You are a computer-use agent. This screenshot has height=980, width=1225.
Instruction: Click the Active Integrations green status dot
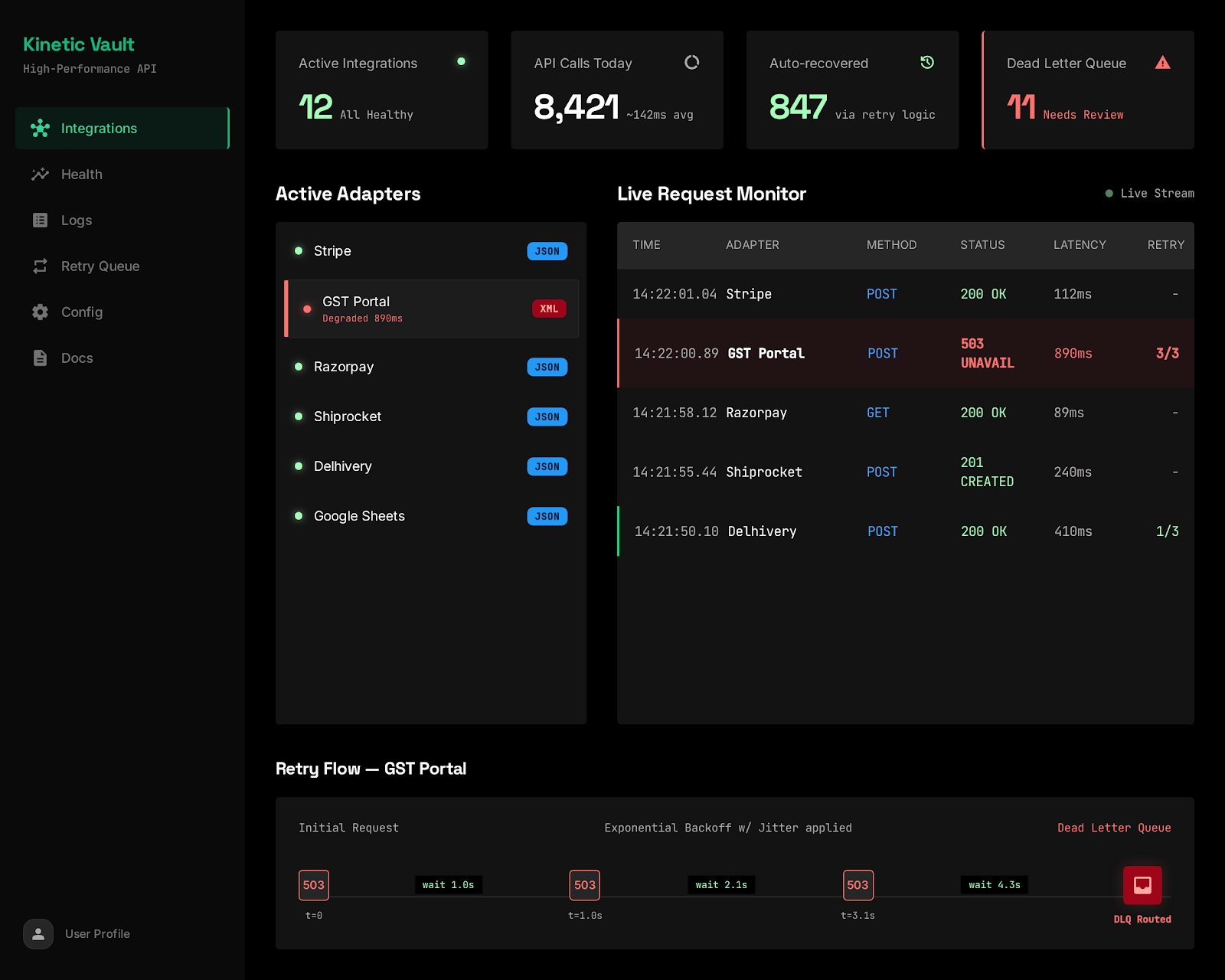pos(461,61)
